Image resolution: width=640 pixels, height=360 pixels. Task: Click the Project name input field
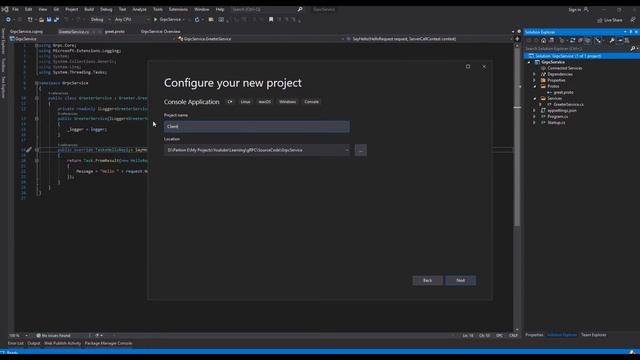(257, 127)
